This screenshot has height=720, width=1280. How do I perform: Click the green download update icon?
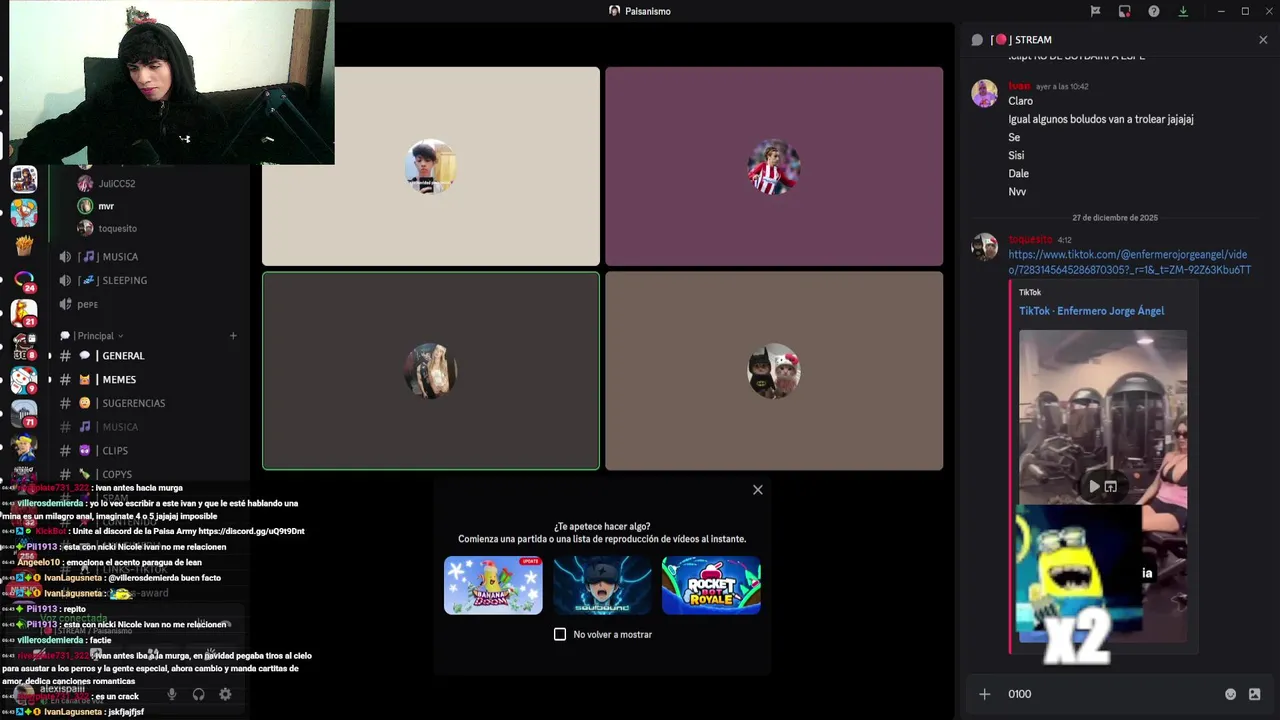[x=1183, y=11]
